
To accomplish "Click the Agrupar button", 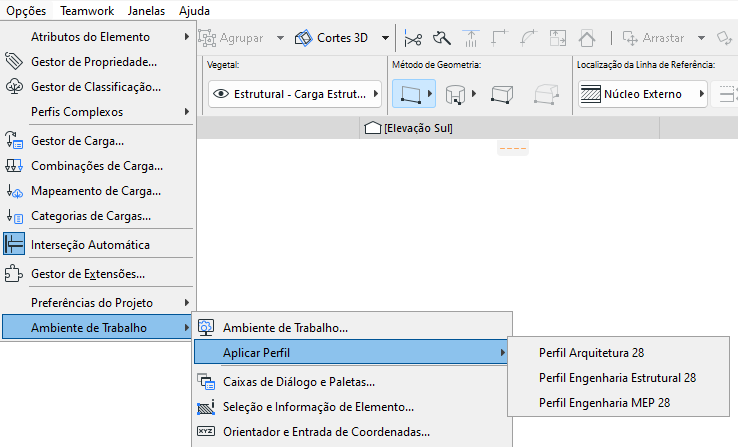I will point(231,38).
